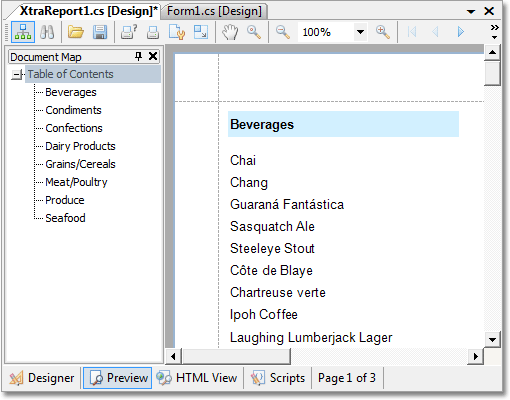This screenshot has width=510, height=400.
Task: Toggle the Document Map toolbar icon
Action: coord(23,32)
